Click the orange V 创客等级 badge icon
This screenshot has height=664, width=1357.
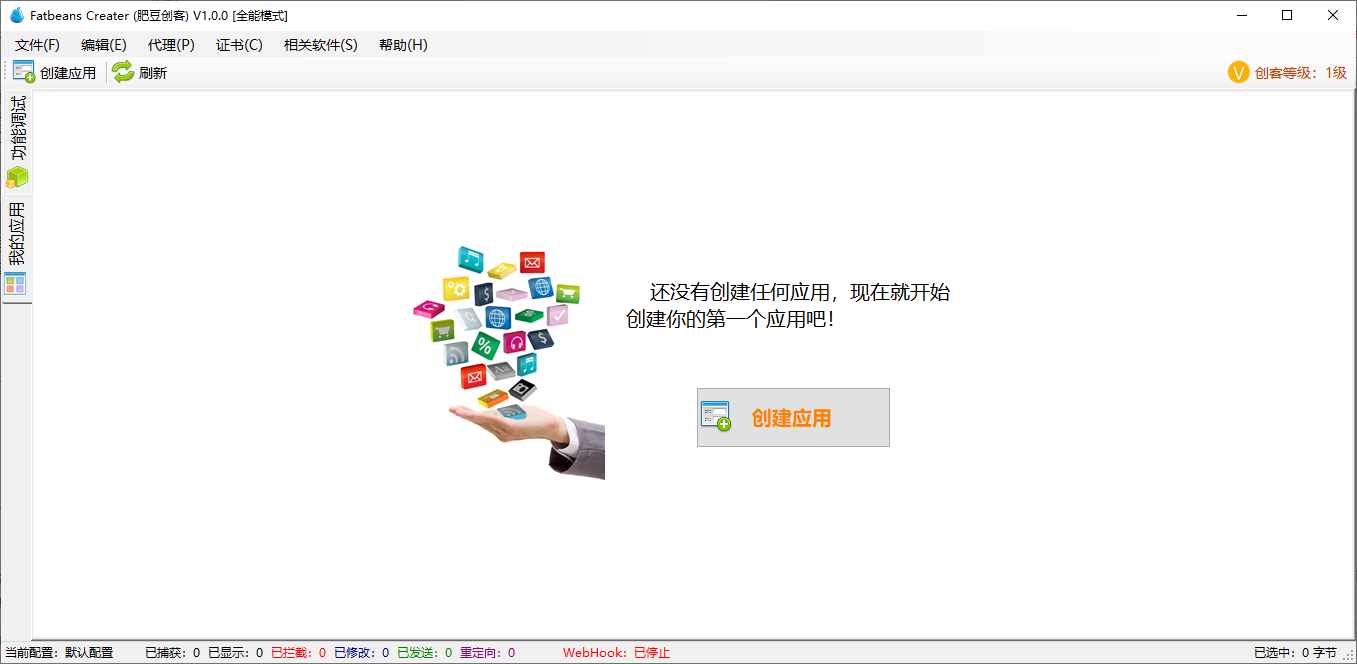tap(1238, 72)
